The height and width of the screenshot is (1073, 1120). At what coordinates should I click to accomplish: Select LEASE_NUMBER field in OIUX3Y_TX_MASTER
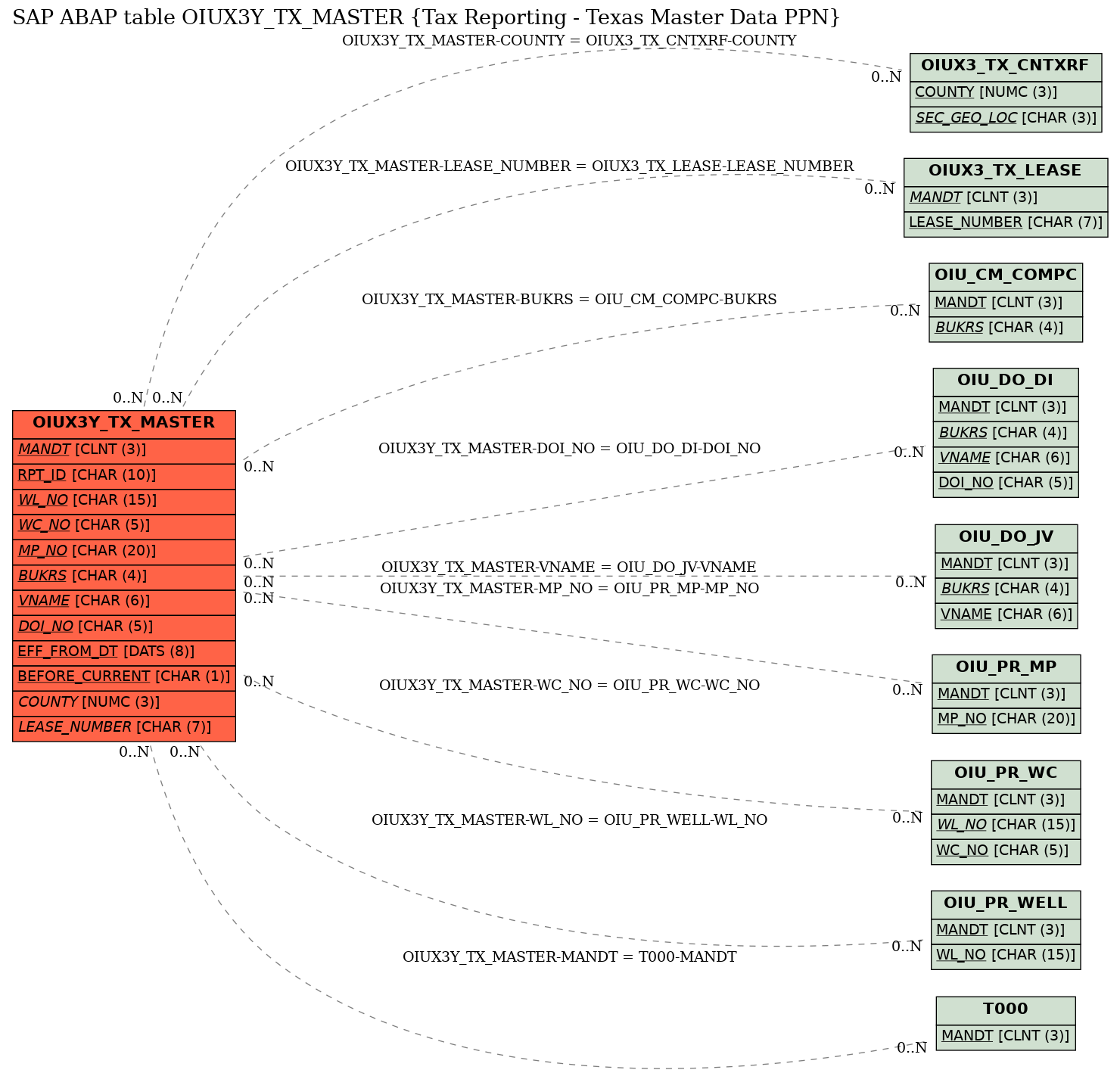[124, 728]
